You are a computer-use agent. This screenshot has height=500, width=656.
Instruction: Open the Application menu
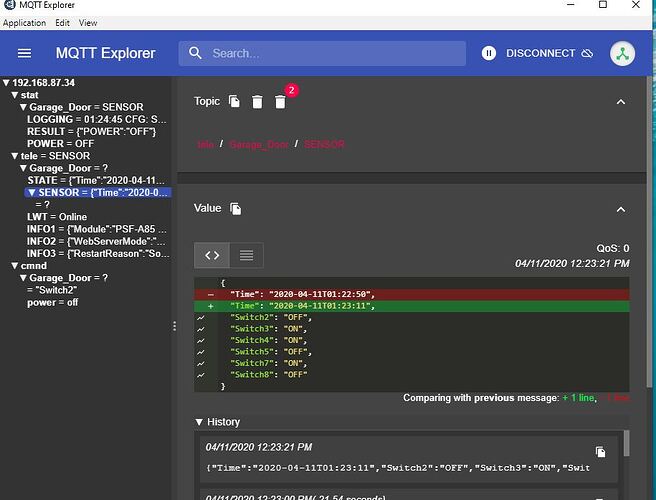(24, 23)
